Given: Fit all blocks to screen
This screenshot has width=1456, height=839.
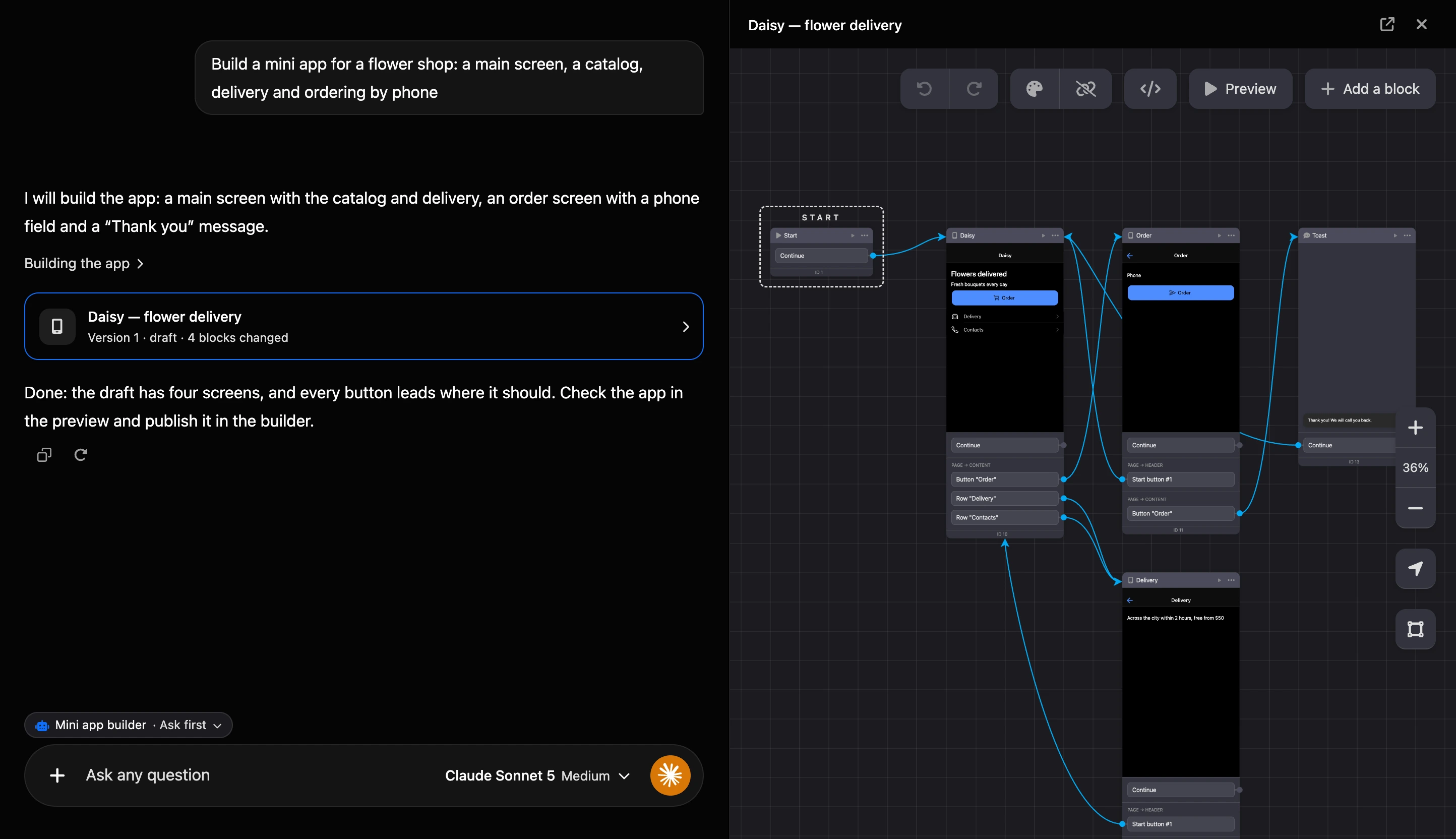Looking at the screenshot, I should [x=1415, y=629].
